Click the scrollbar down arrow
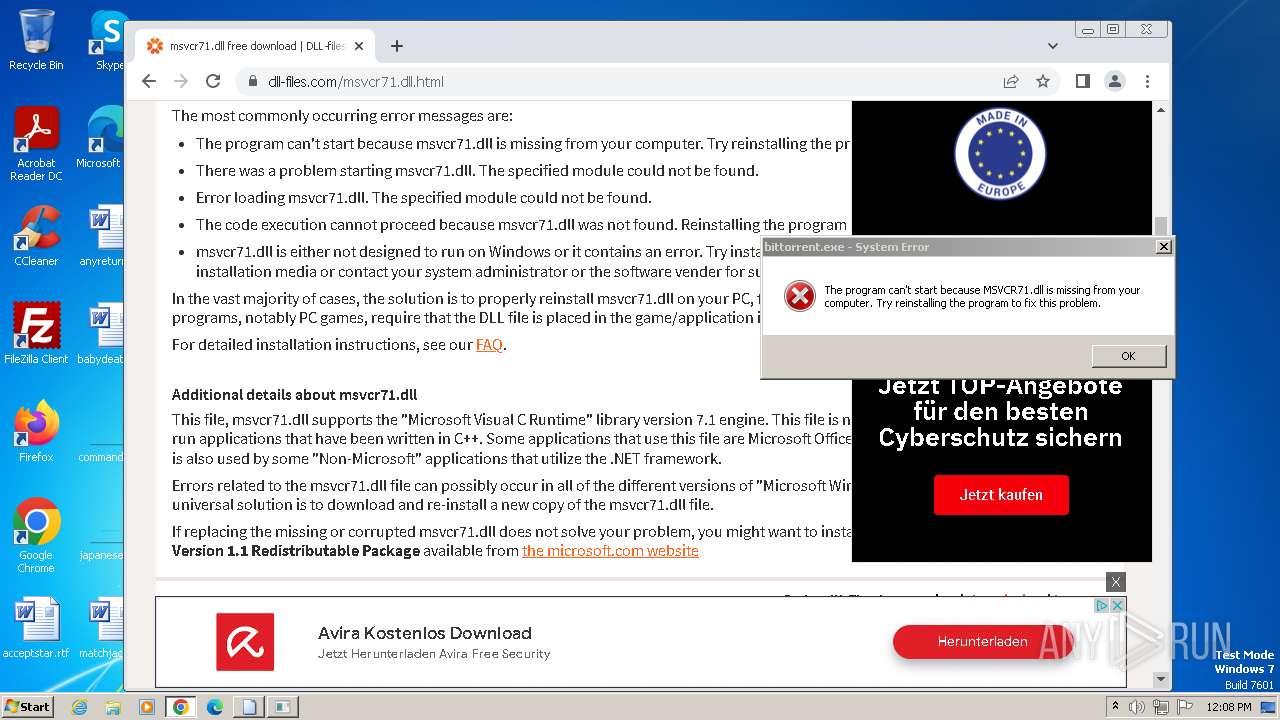Screen dimensions: 1280x720 pos(1160,680)
